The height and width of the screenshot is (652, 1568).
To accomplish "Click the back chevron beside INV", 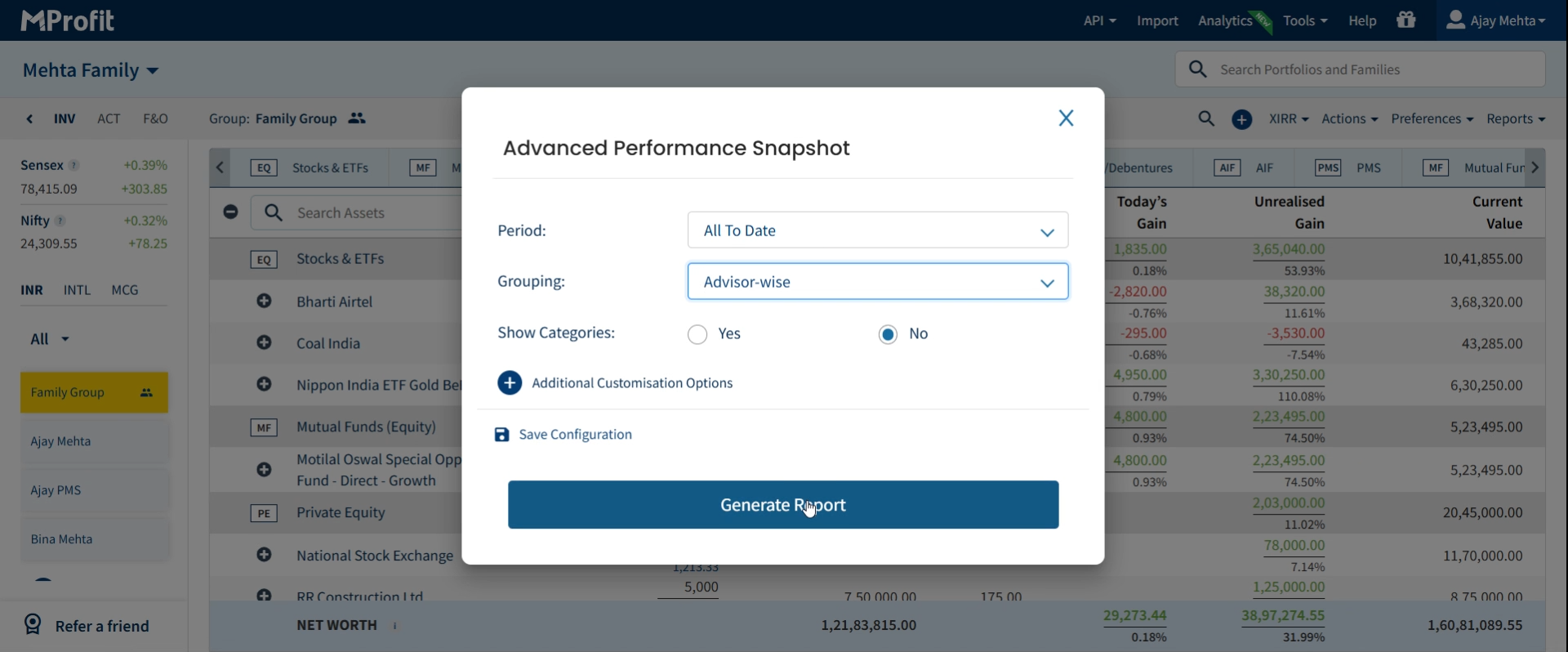I will [29, 119].
